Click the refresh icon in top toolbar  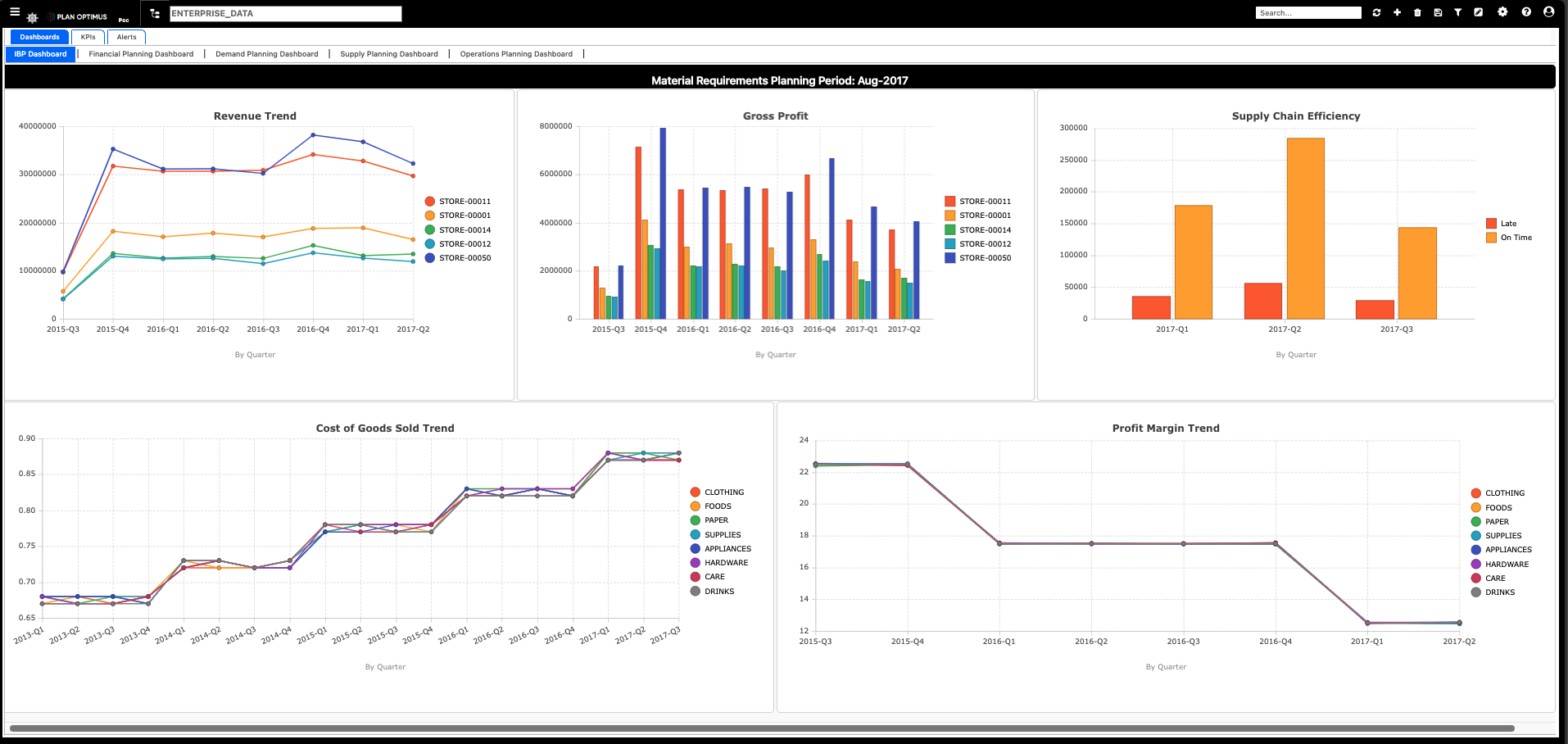(x=1376, y=12)
